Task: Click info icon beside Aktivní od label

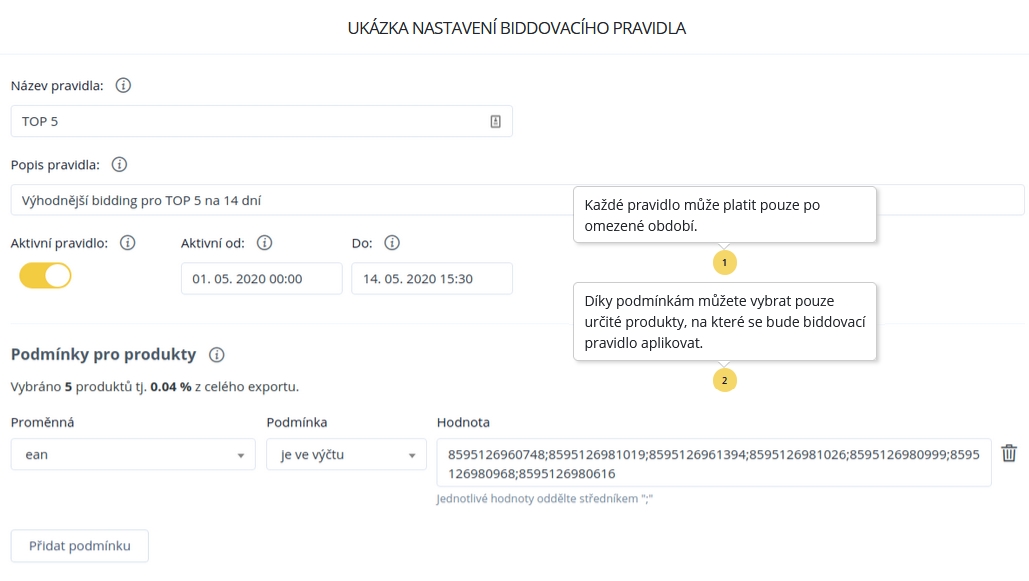Action: (x=264, y=243)
